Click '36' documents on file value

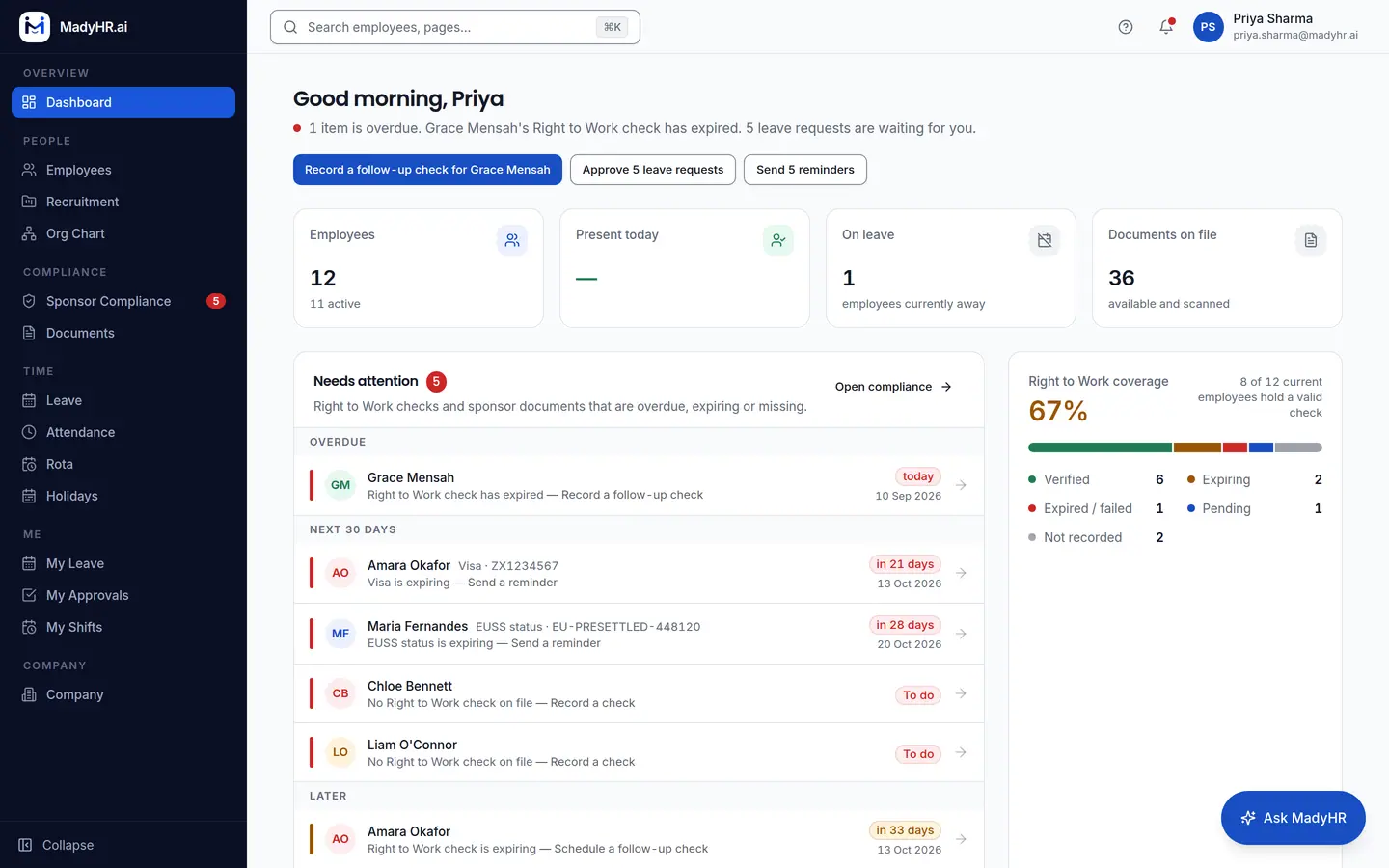tap(1121, 278)
